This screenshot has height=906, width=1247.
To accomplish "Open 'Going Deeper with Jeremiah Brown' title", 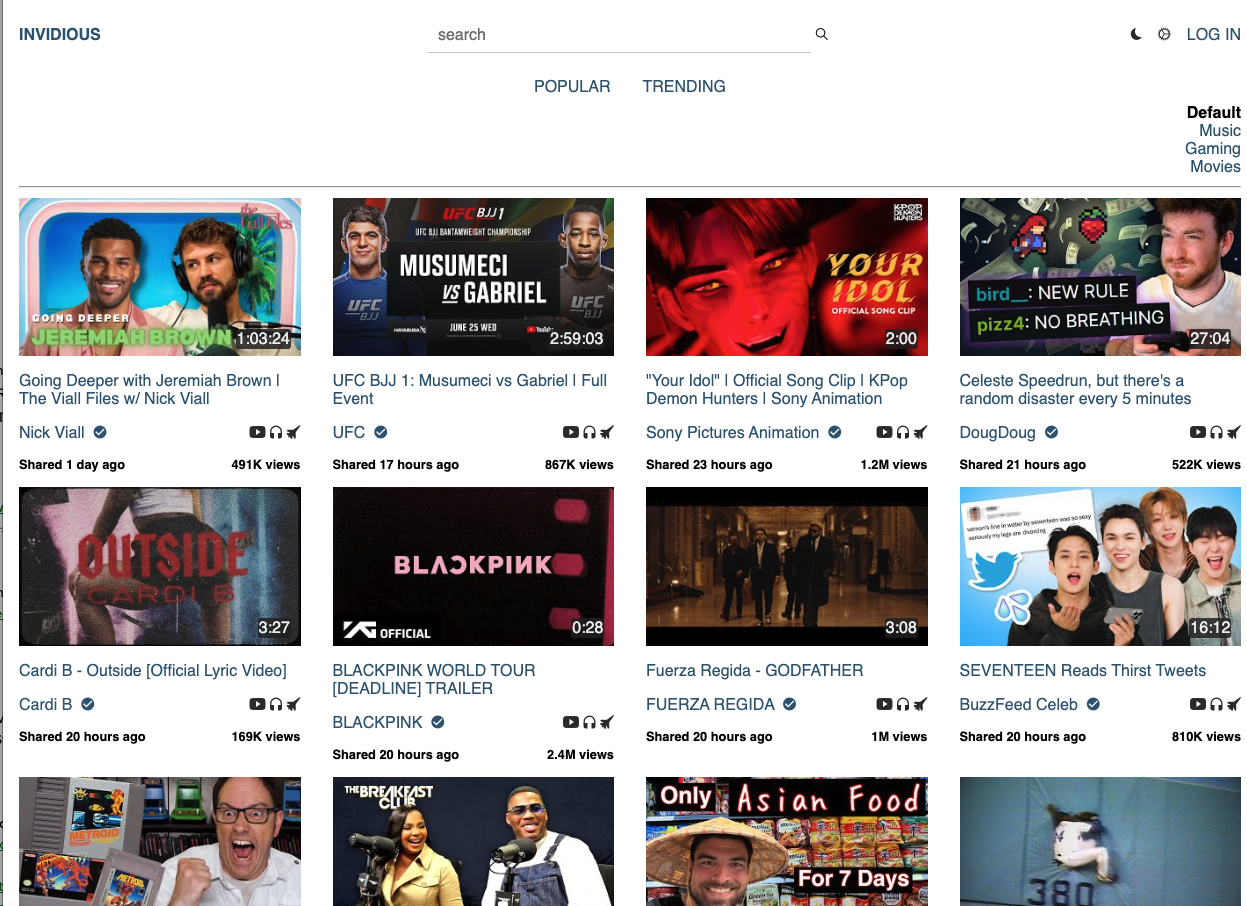I will coord(149,389).
